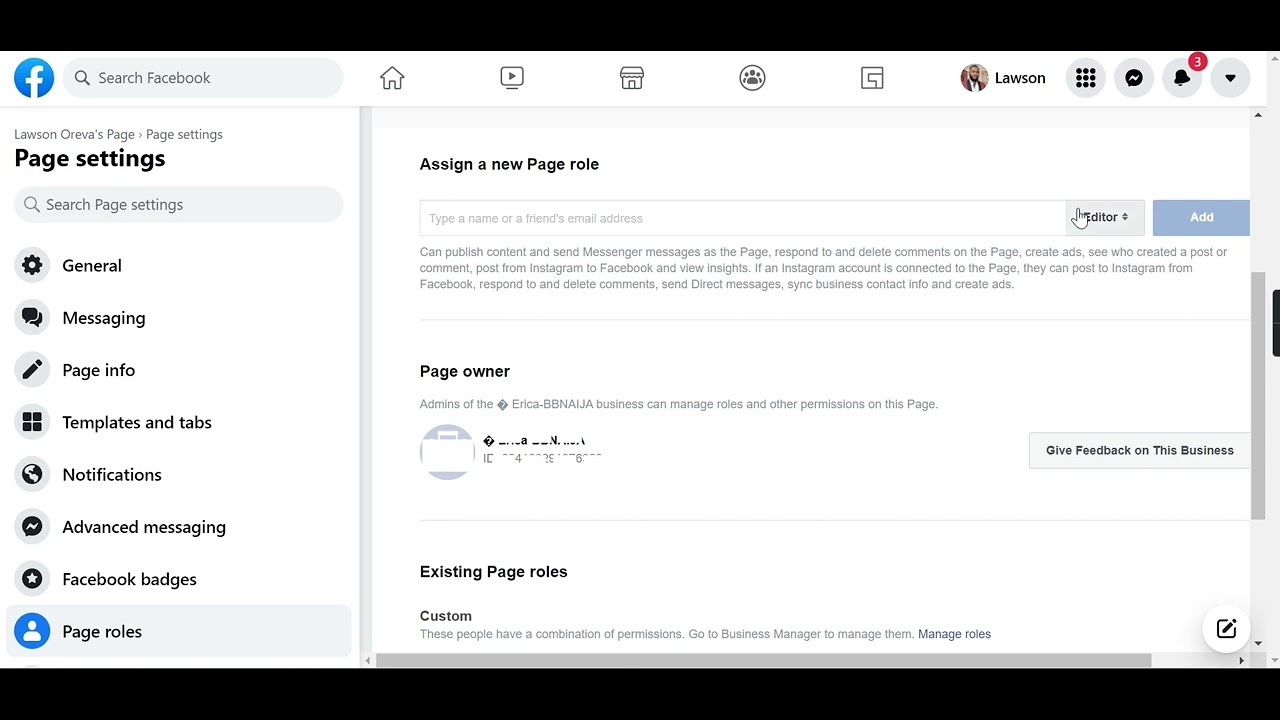
Task: Click the Notifications globe icon
Action: point(32,475)
